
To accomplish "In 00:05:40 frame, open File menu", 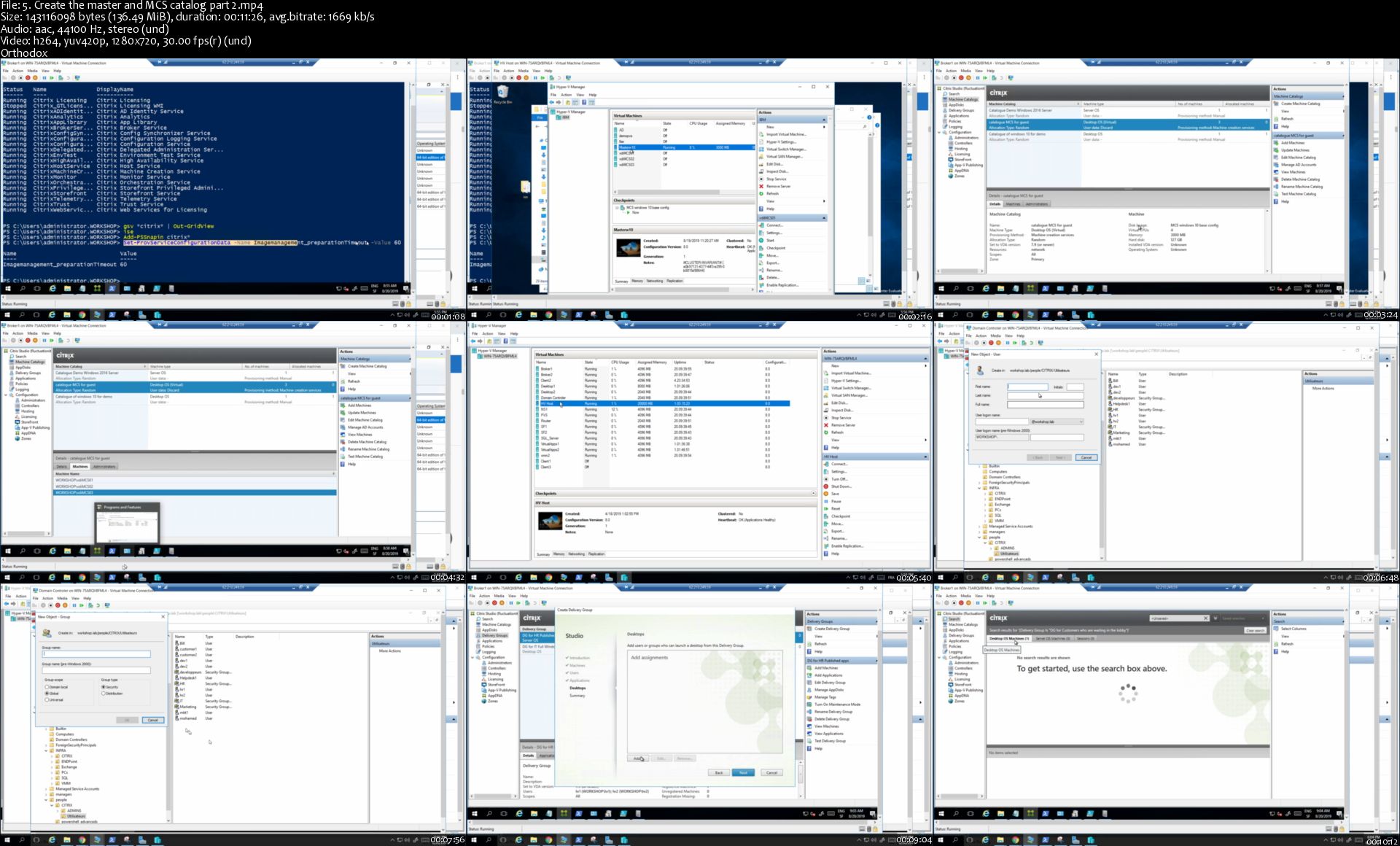I will click(x=475, y=333).
